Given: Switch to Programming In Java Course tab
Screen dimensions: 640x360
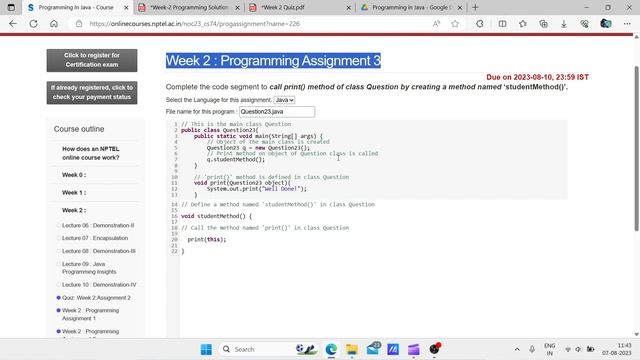Looking at the screenshot, I should click(x=76, y=7).
